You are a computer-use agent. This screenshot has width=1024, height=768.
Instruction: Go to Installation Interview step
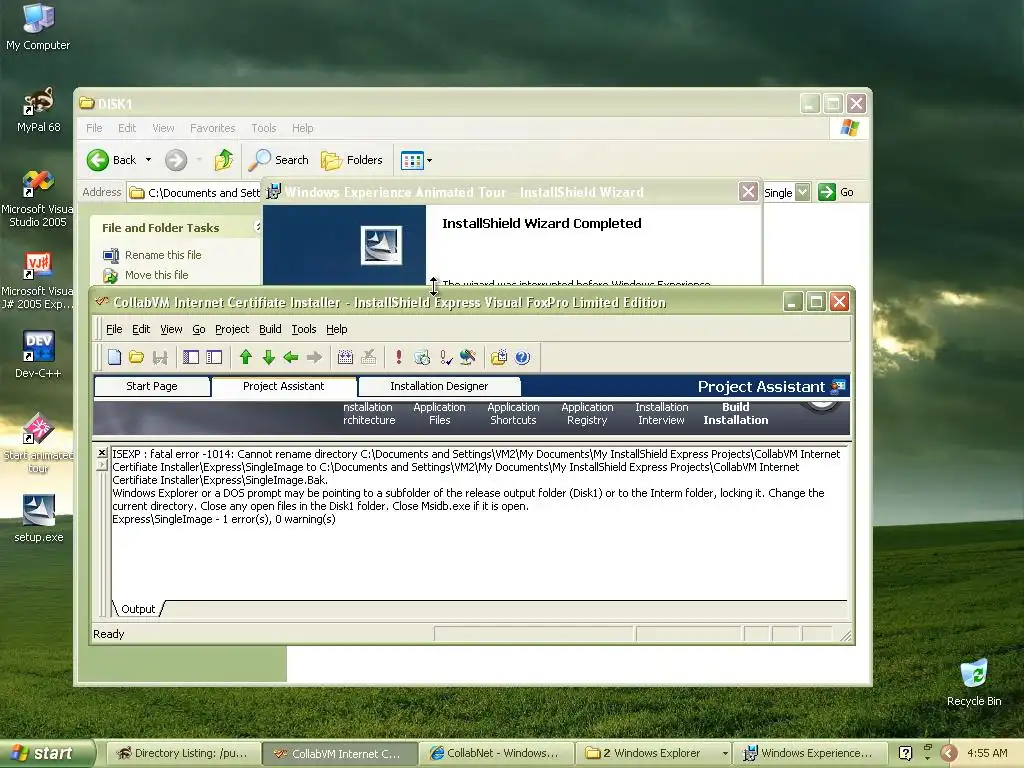click(x=662, y=413)
